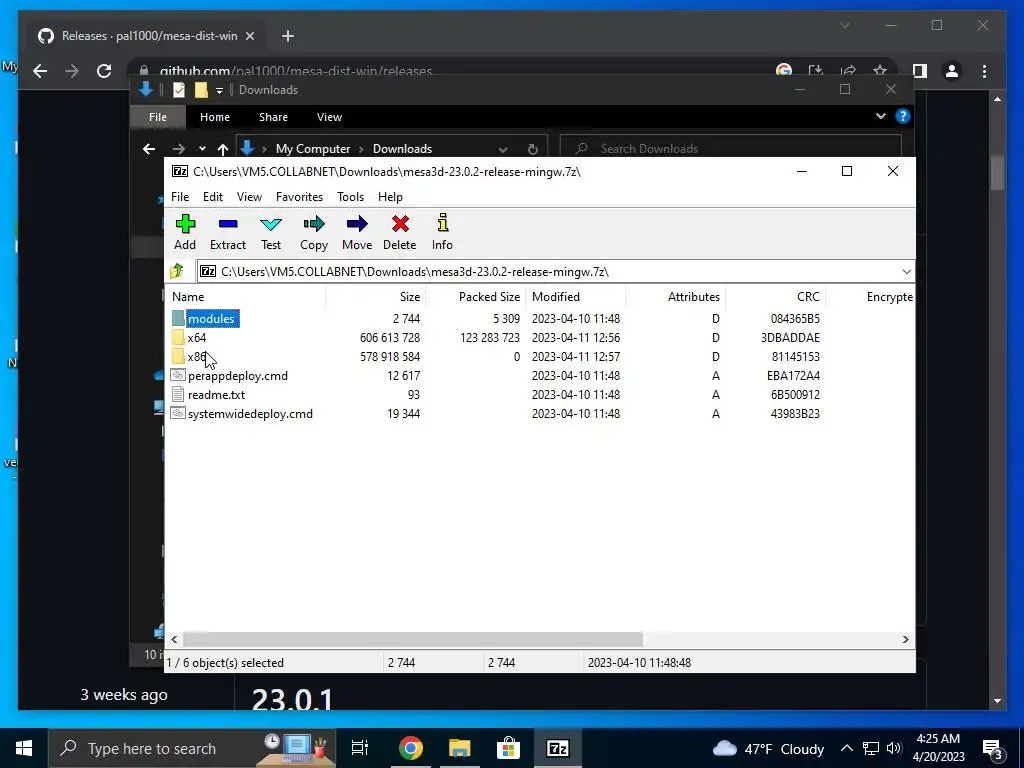This screenshot has height=768, width=1024.
Task: Open the Chrome three-dot menu
Action: [984, 71]
